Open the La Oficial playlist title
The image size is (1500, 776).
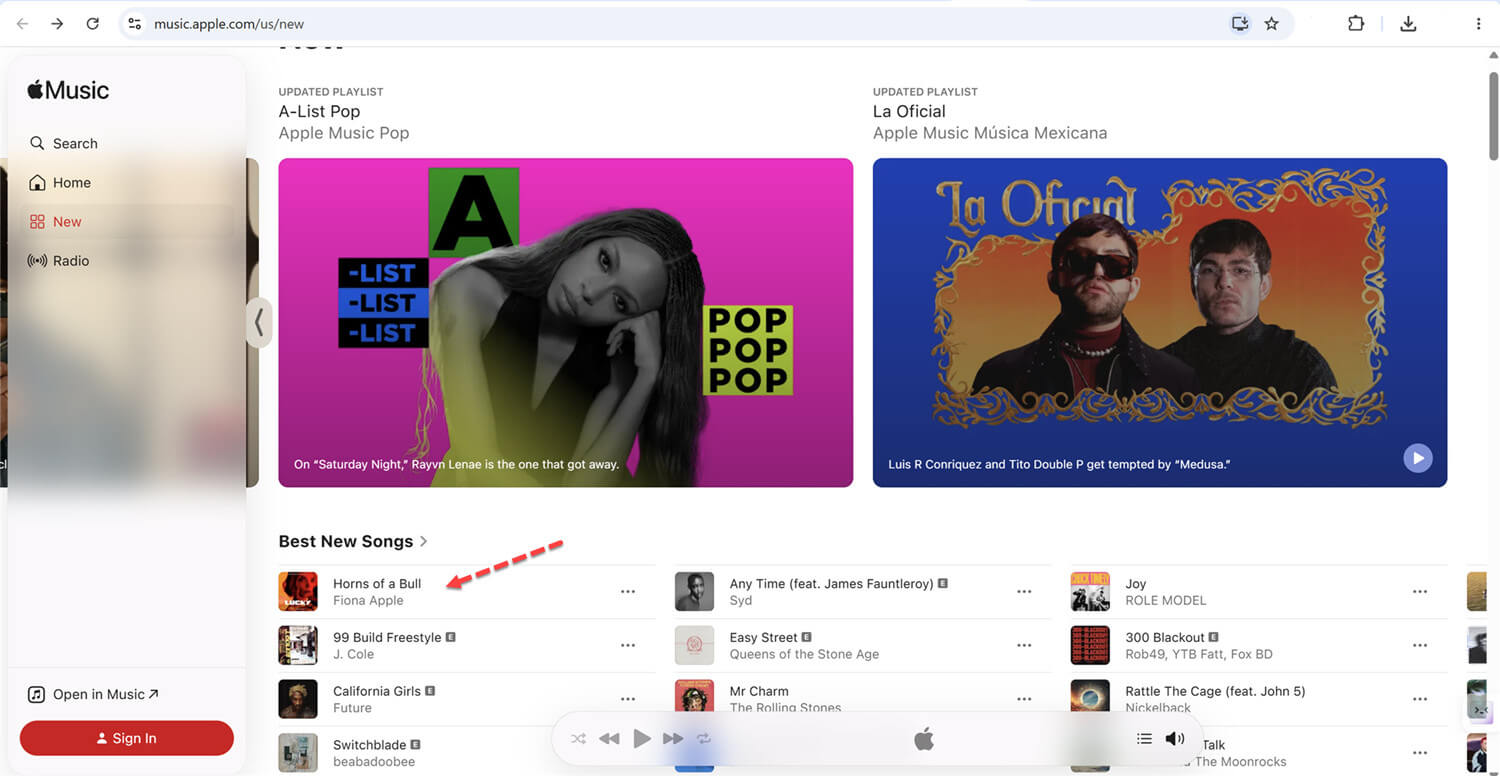coord(909,111)
